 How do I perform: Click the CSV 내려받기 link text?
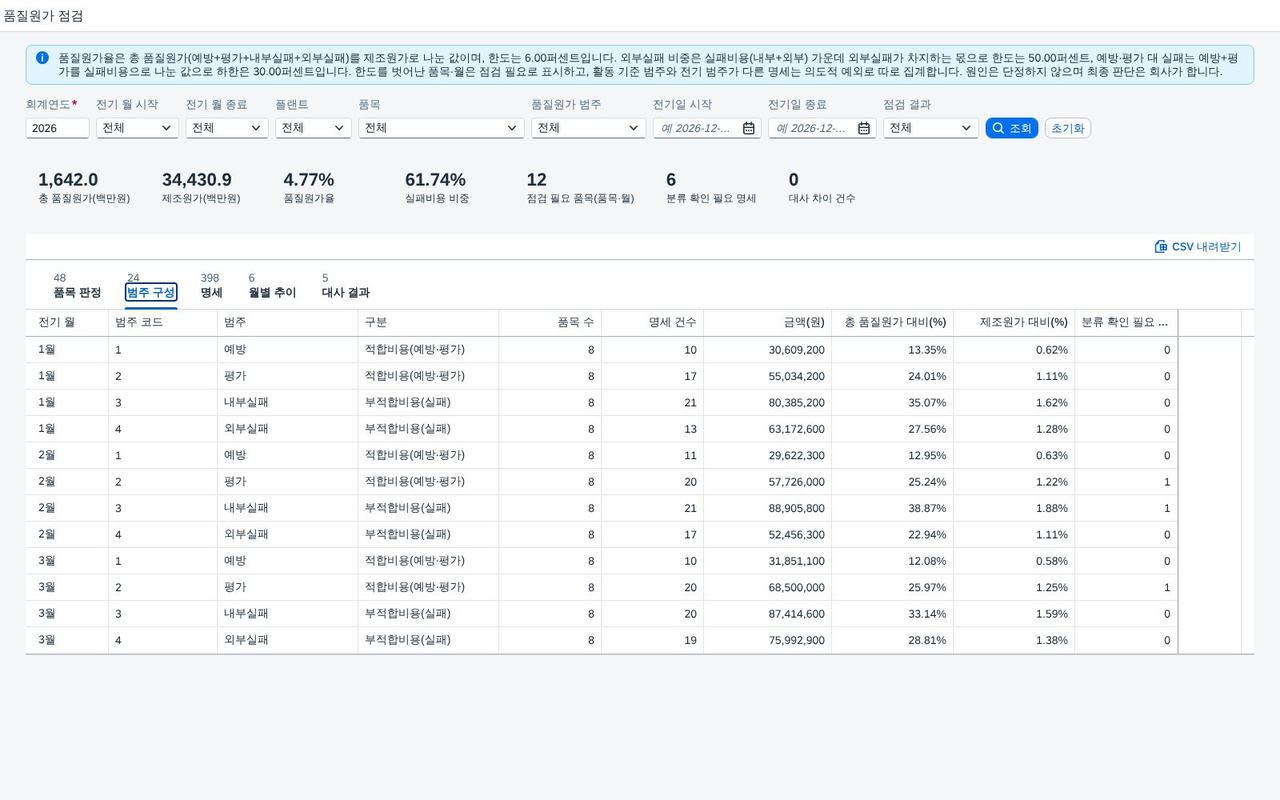[1206, 246]
